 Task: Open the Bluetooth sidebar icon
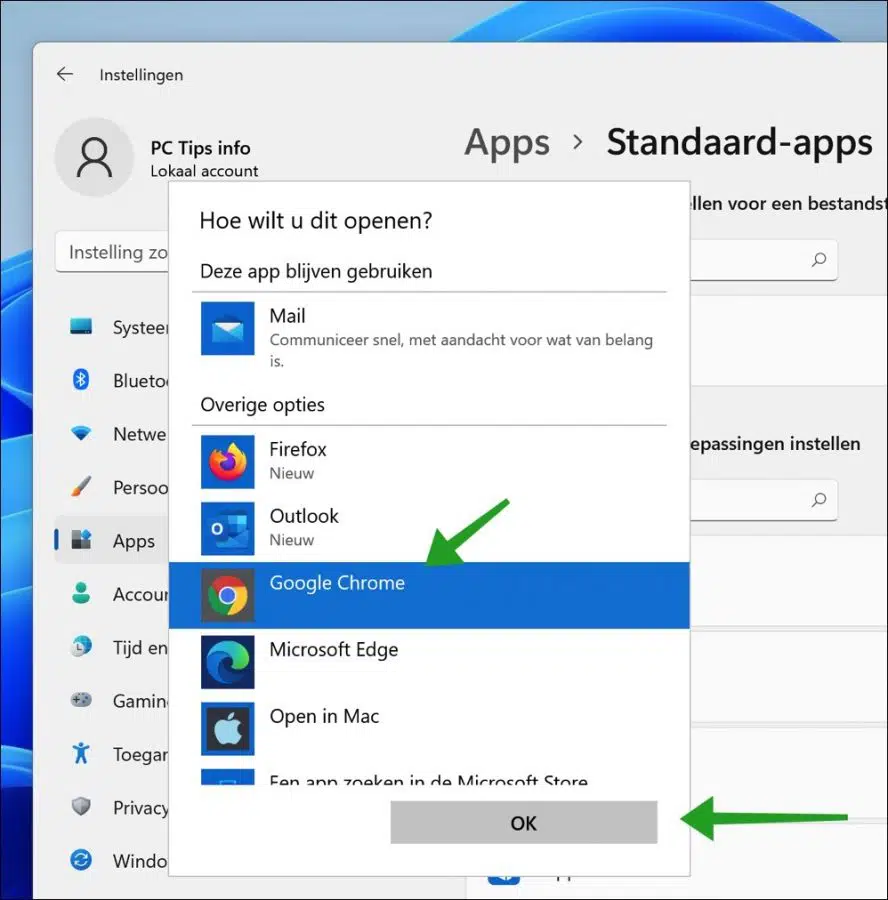81,379
